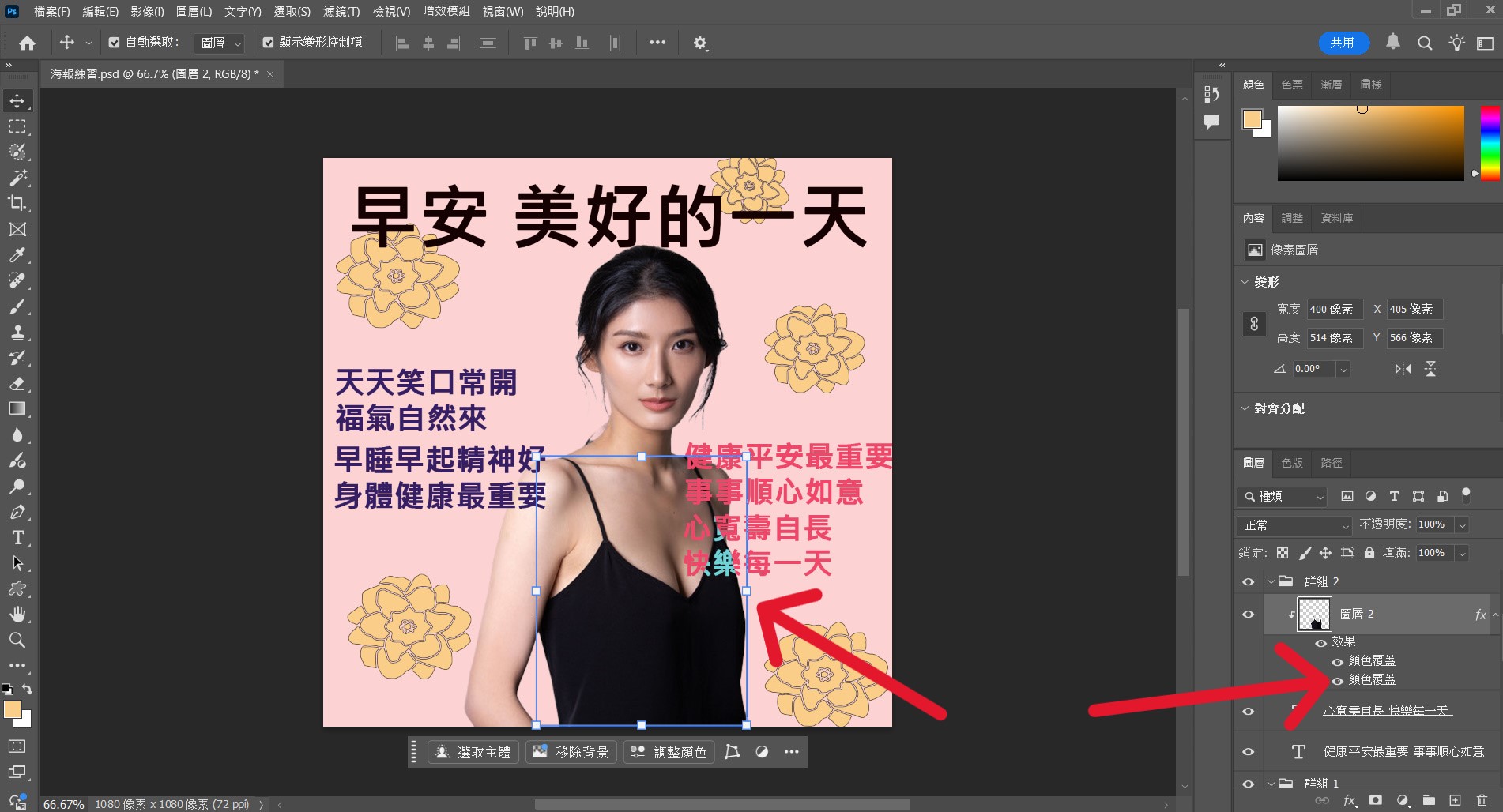The height and width of the screenshot is (812, 1503).
Task: Toggle the width-height link constraint
Action: pyautogui.click(x=1254, y=324)
